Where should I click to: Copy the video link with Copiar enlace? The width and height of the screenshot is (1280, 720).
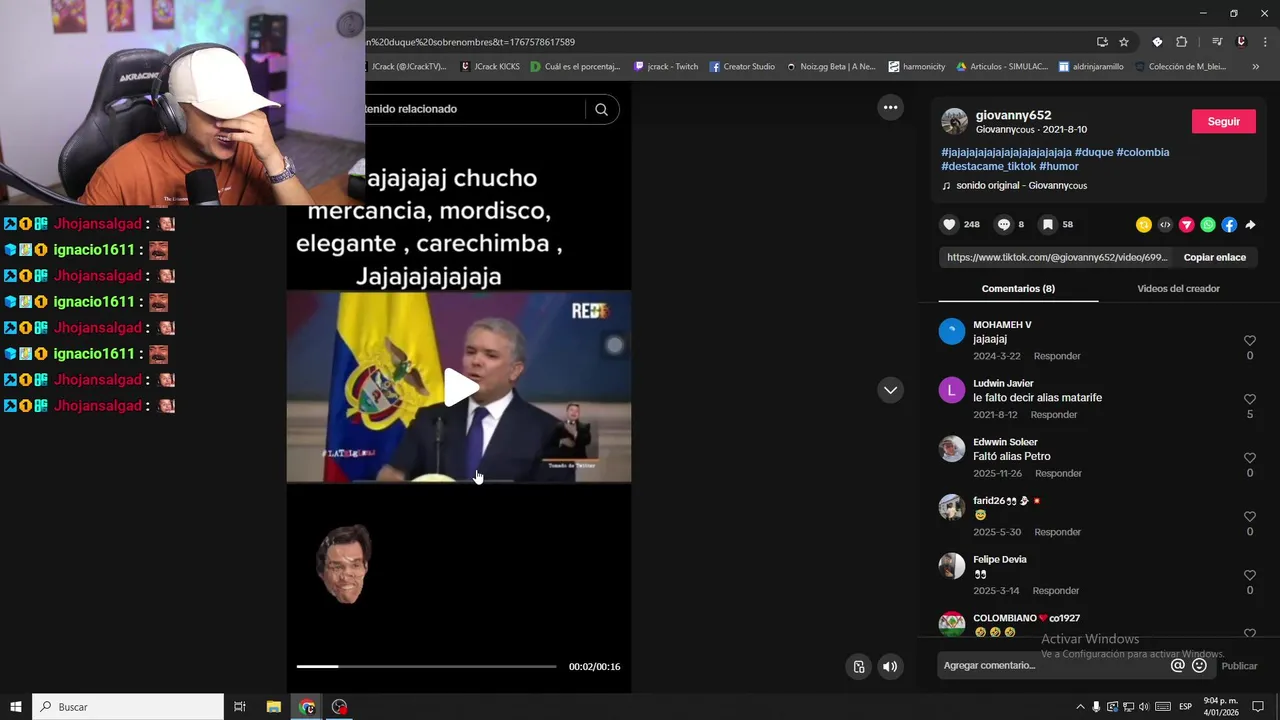[1214, 258]
